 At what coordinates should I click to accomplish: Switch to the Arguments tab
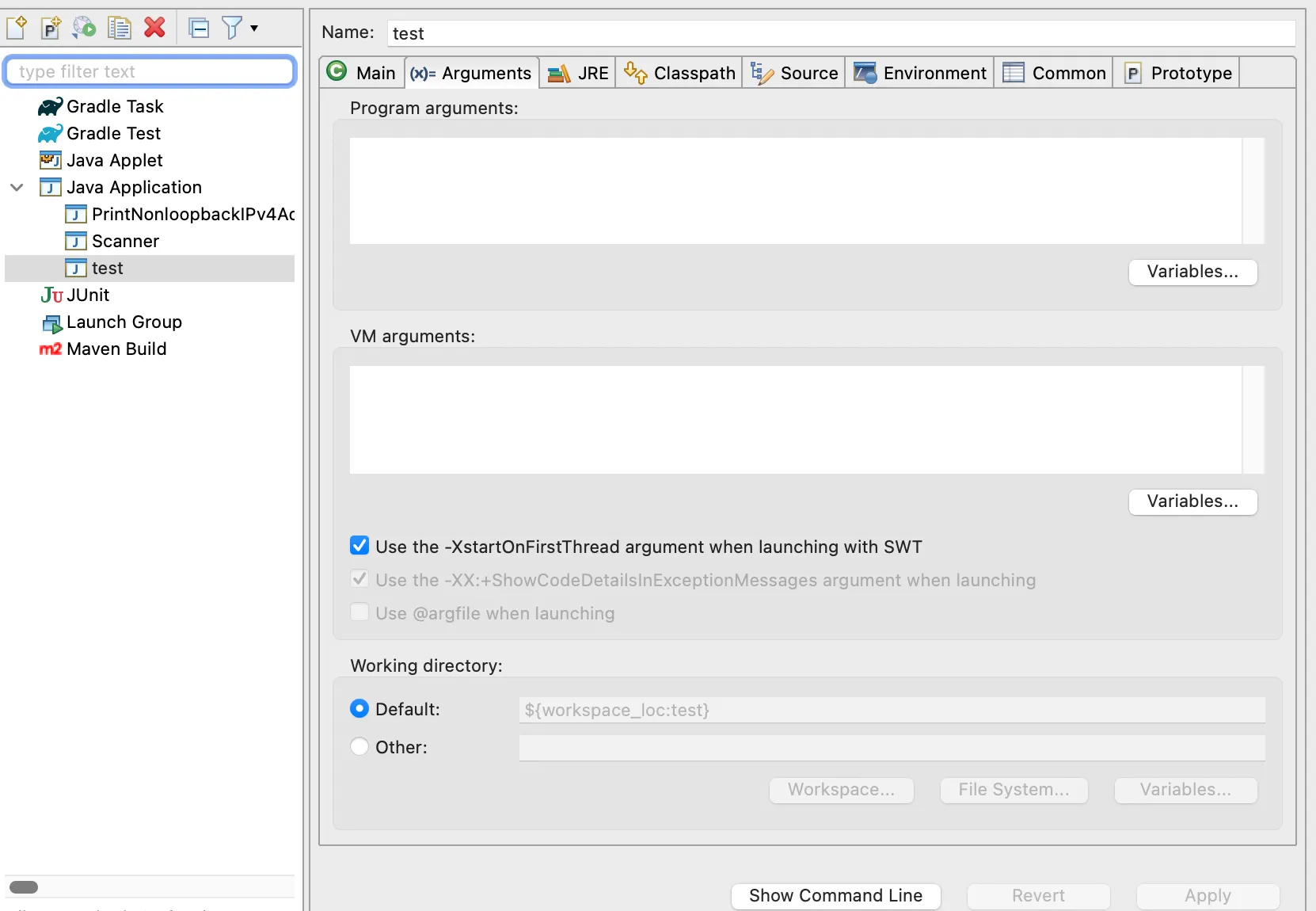pos(472,73)
